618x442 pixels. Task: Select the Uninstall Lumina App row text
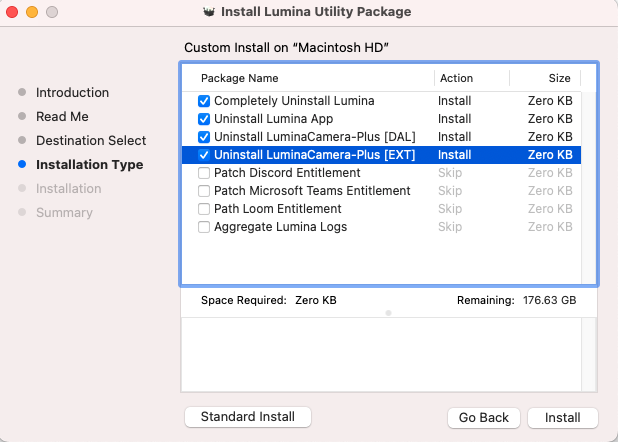point(274,119)
